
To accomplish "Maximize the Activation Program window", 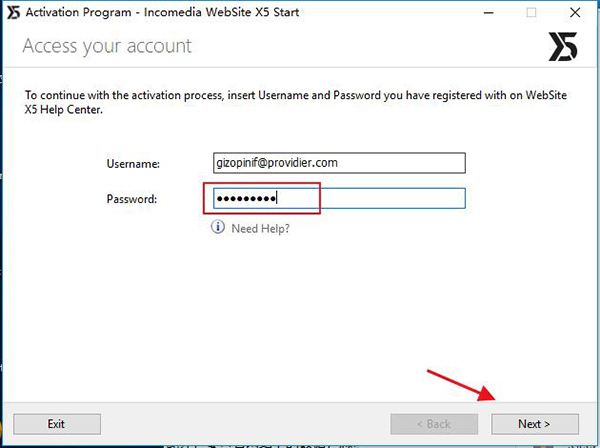I will pos(531,13).
